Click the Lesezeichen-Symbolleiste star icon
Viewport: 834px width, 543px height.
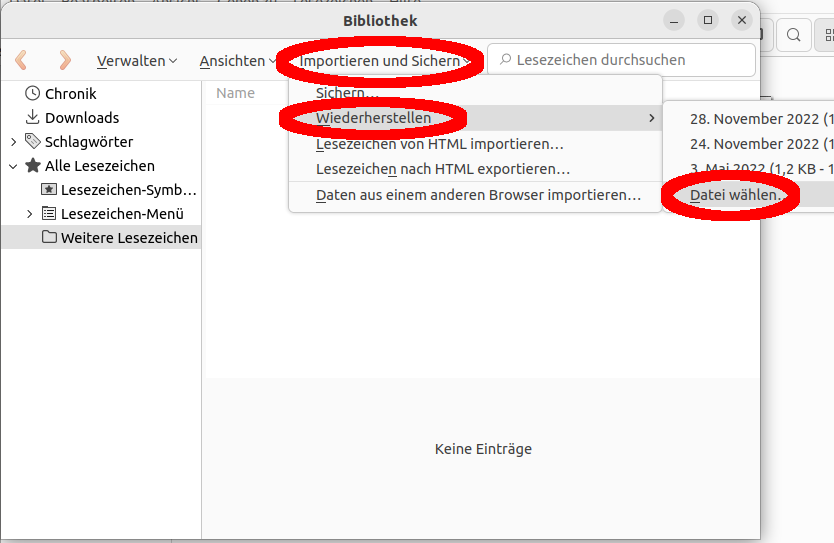click(48, 189)
